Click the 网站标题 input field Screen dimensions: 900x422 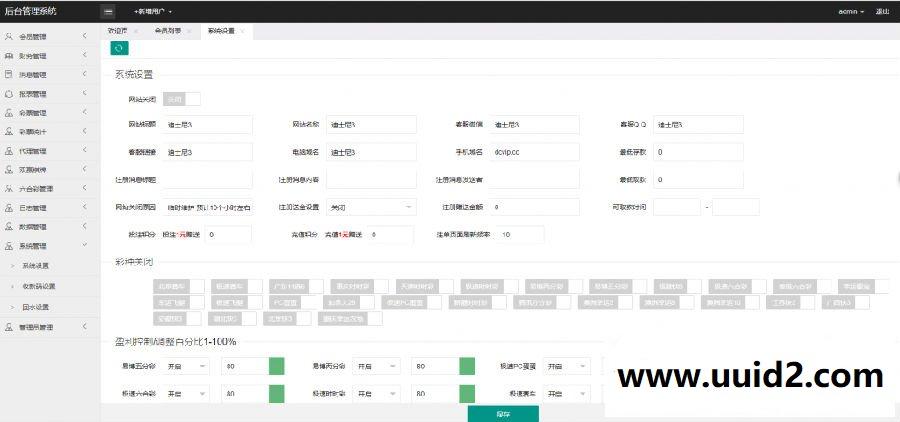pyautogui.click(x=207, y=125)
